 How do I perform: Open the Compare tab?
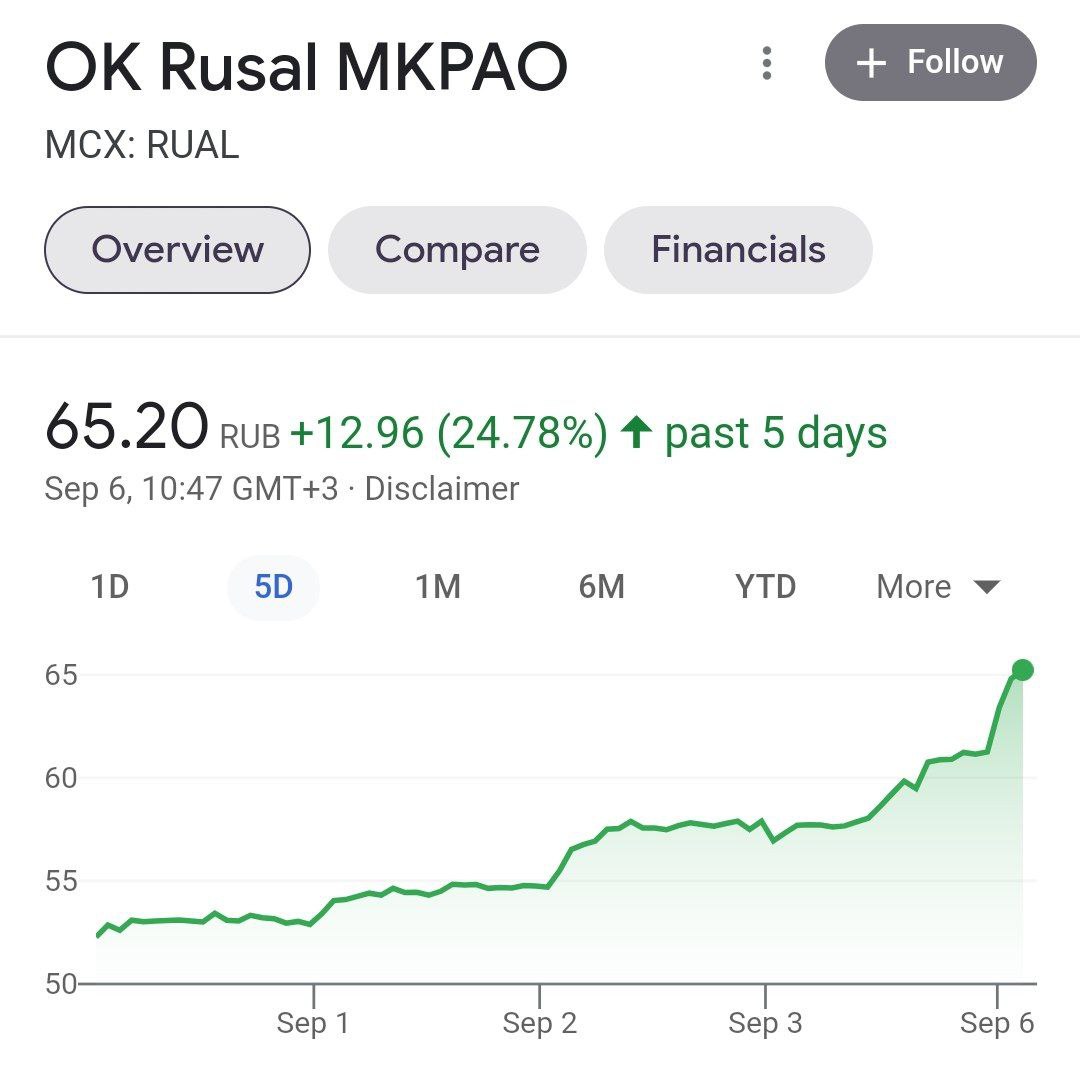[x=457, y=249]
